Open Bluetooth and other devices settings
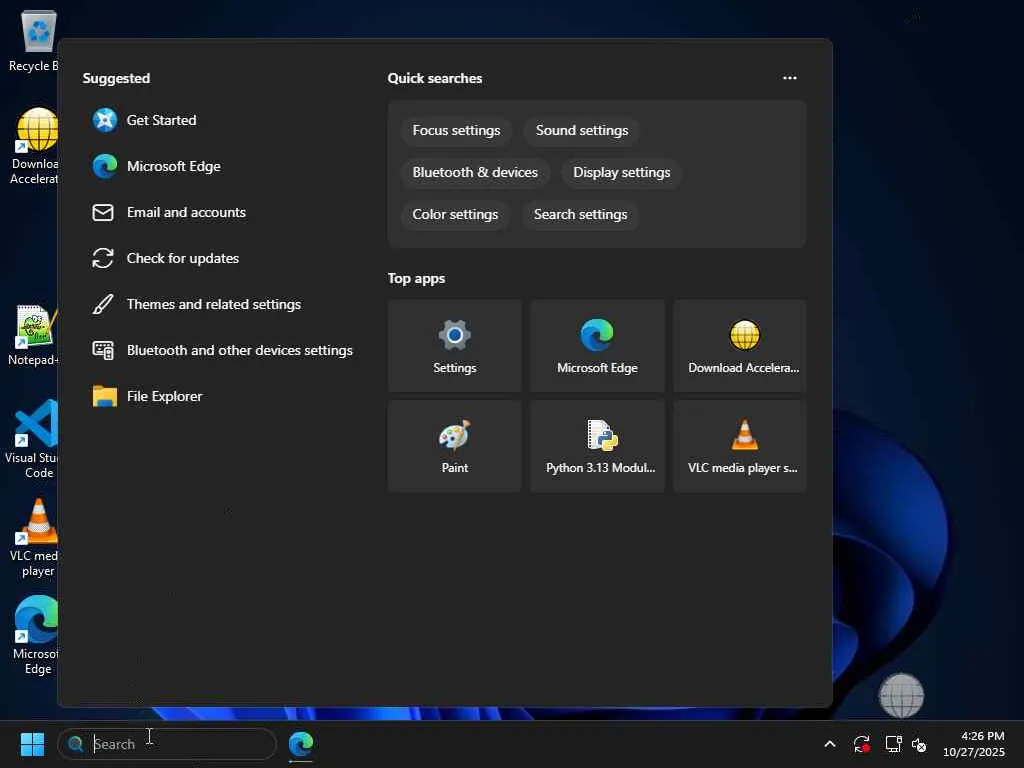The width and height of the screenshot is (1024, 768). [223, 351]
